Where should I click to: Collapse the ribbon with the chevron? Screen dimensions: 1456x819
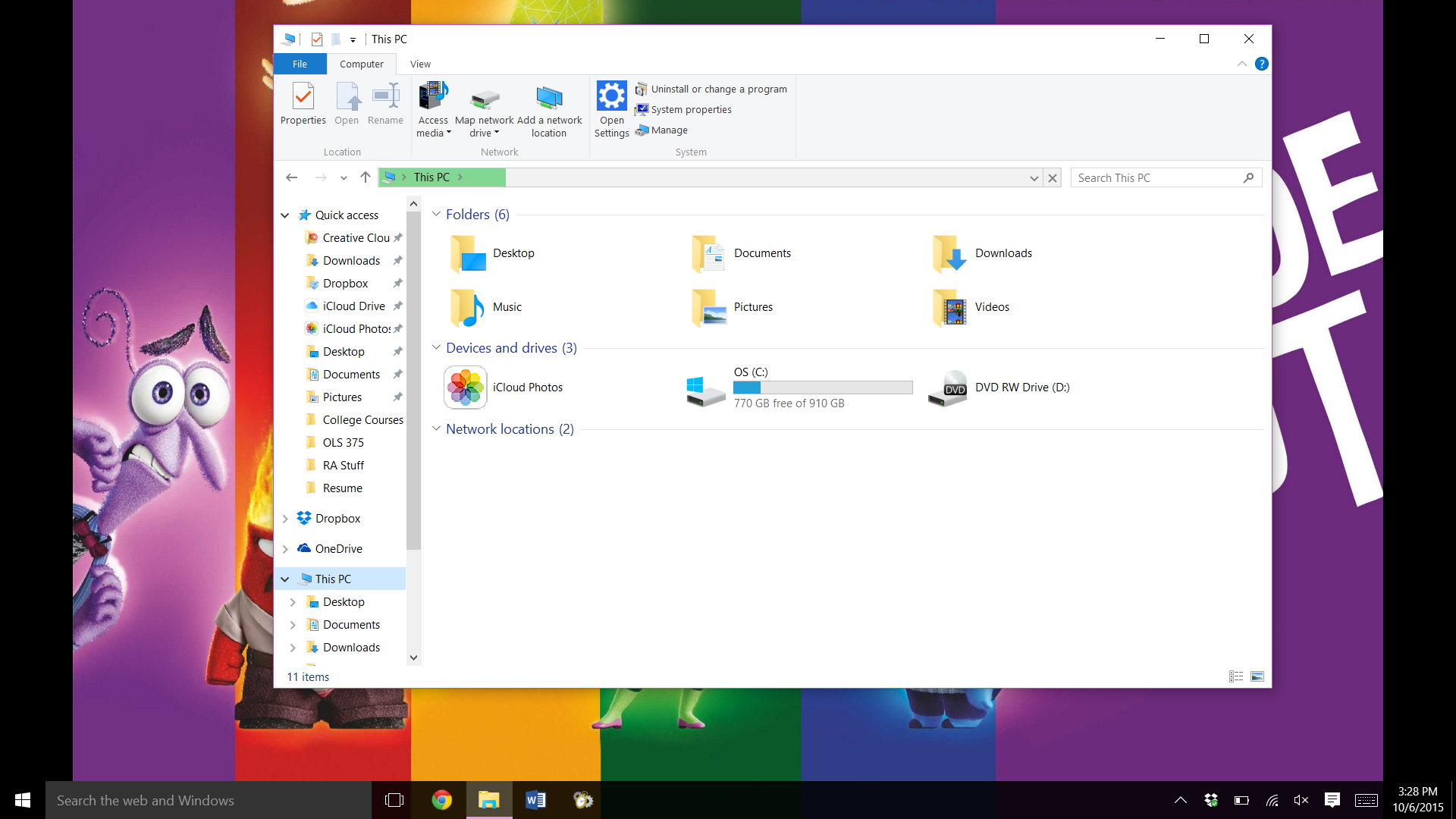pyautogui.click(x=1241, y=64)
